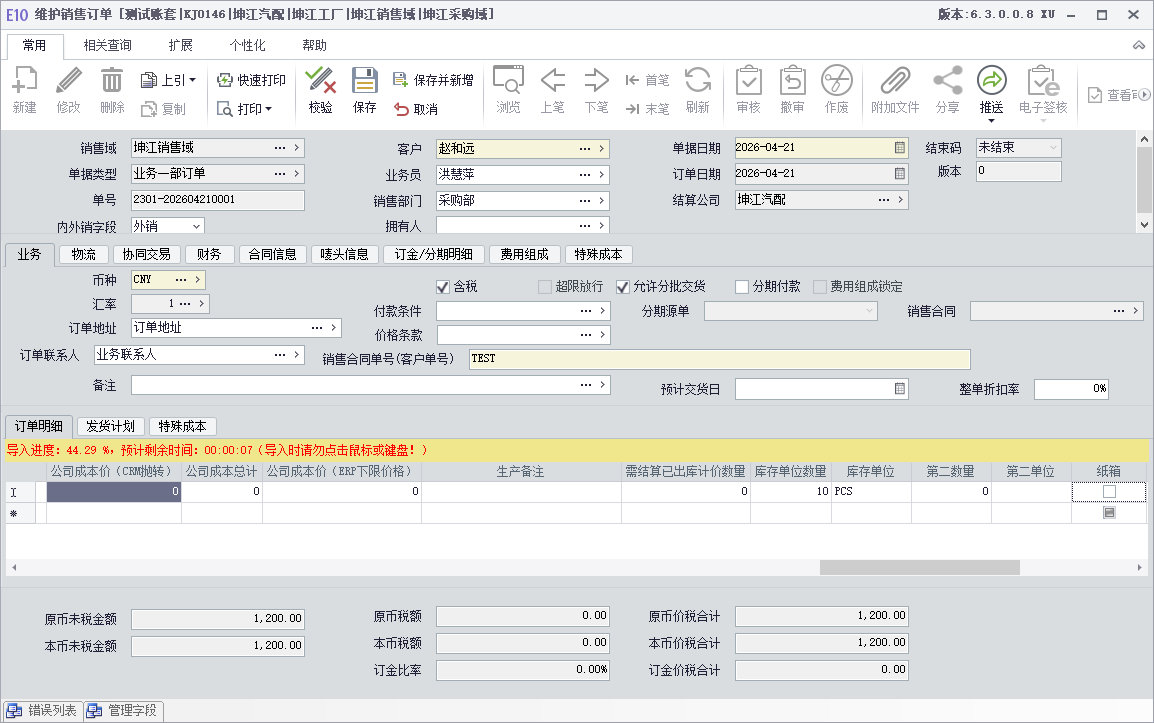Click the header area scroll down arrow
The image size is (1154, 723).
pos(1144,225)
